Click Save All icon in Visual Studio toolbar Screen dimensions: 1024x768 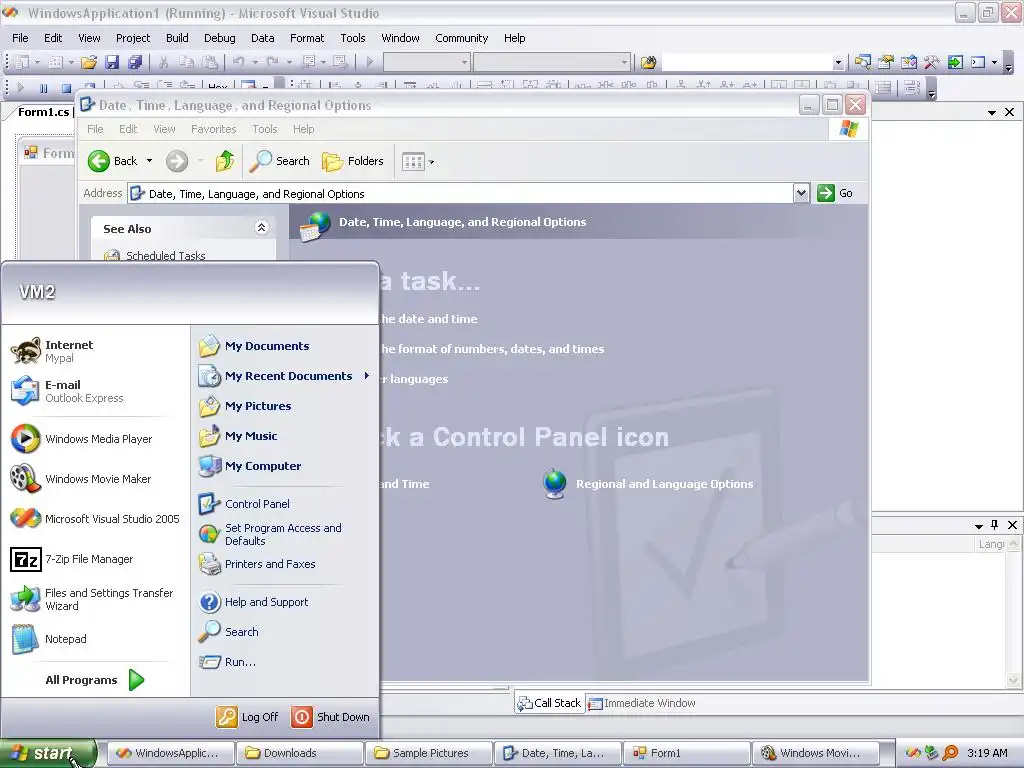click(135, 62)
